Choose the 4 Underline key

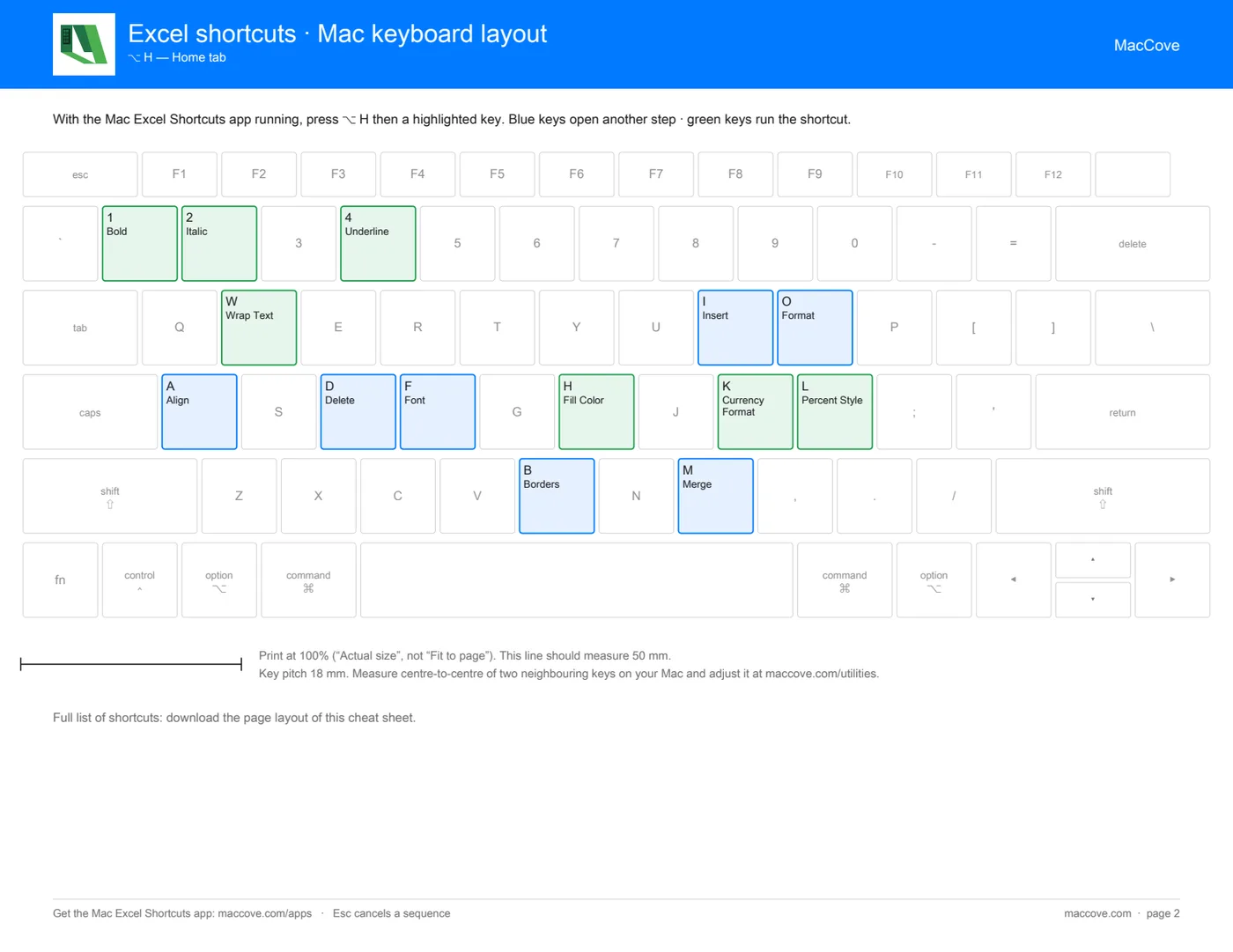click(378, 244)
